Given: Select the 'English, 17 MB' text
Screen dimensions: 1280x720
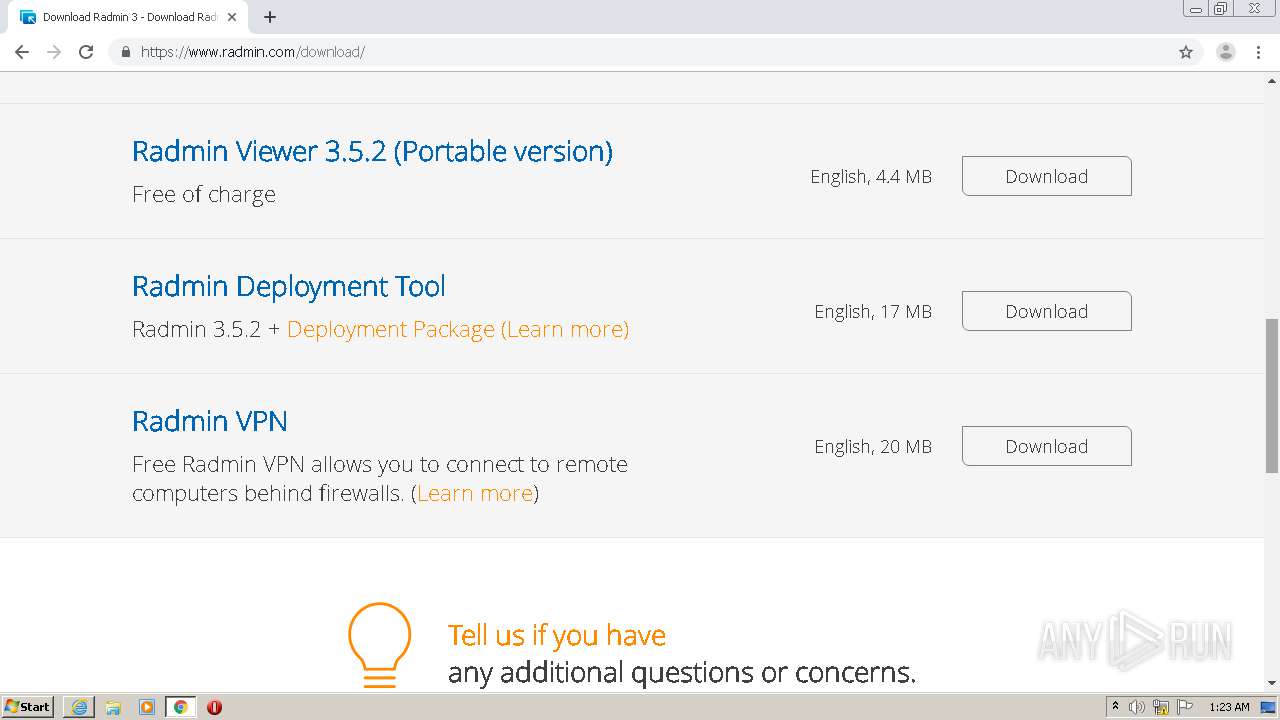Looking at the screenshot, I should coord(873,312).
